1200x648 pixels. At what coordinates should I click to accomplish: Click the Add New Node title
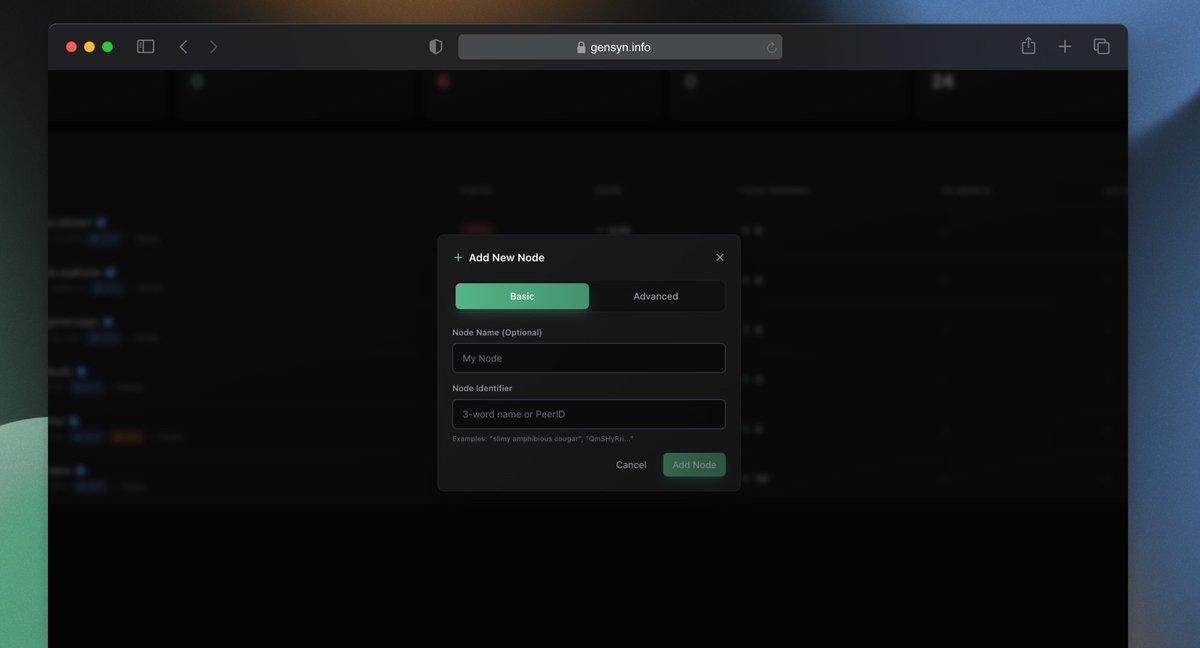click(507, 258)
